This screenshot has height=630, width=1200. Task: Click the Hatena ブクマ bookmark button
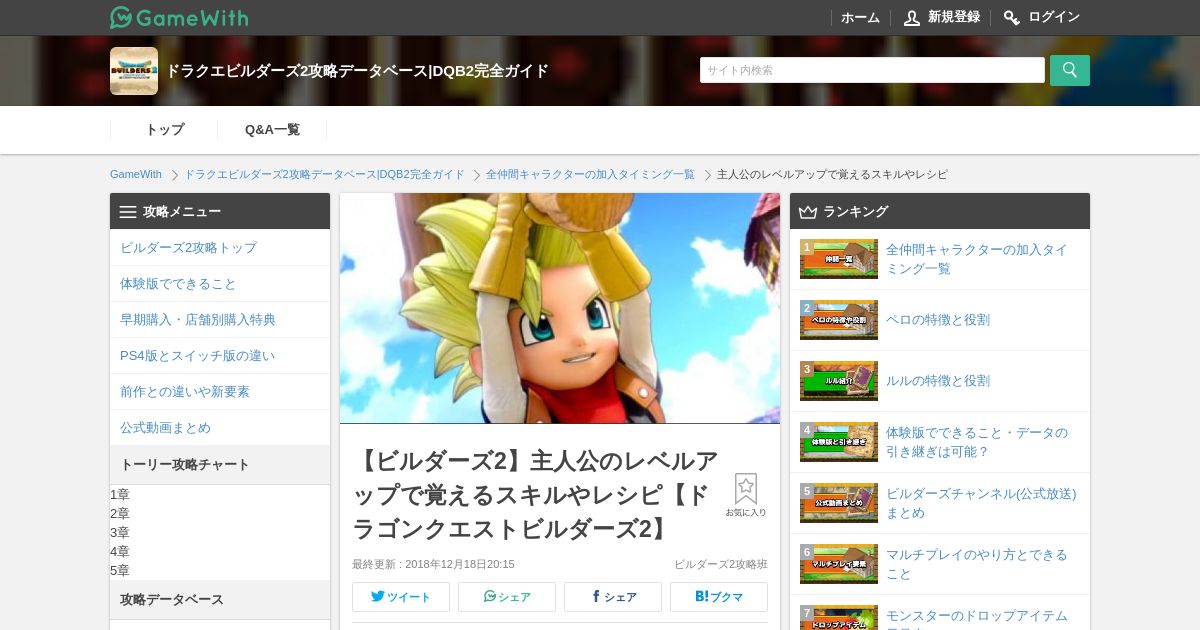tap(719, 597)
